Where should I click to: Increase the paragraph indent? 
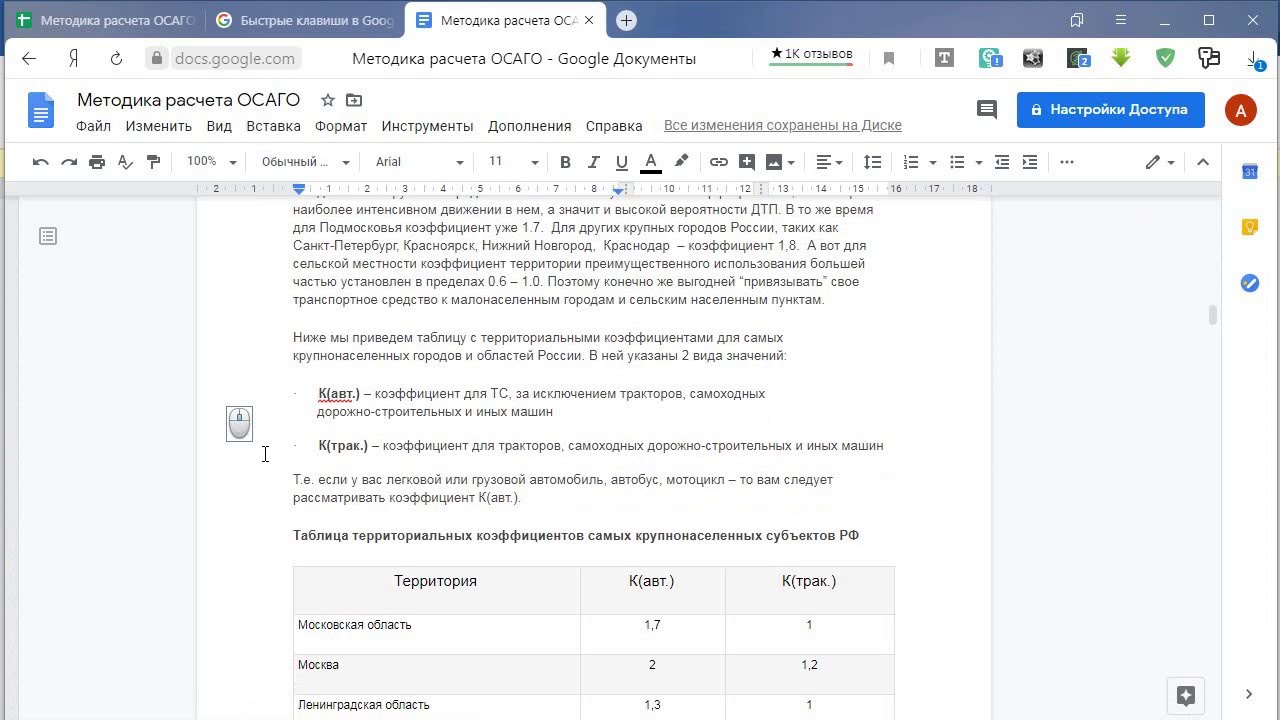pos(1029,162)
